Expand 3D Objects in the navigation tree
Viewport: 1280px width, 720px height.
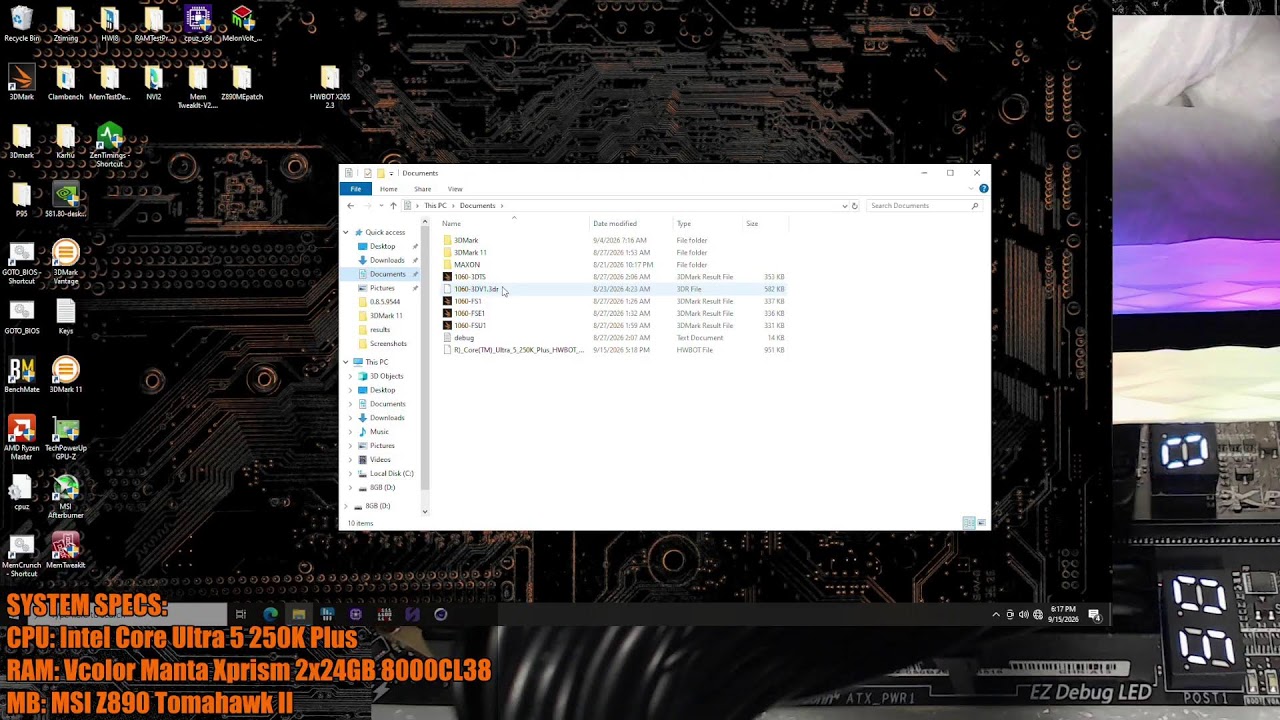coord(350,376)
